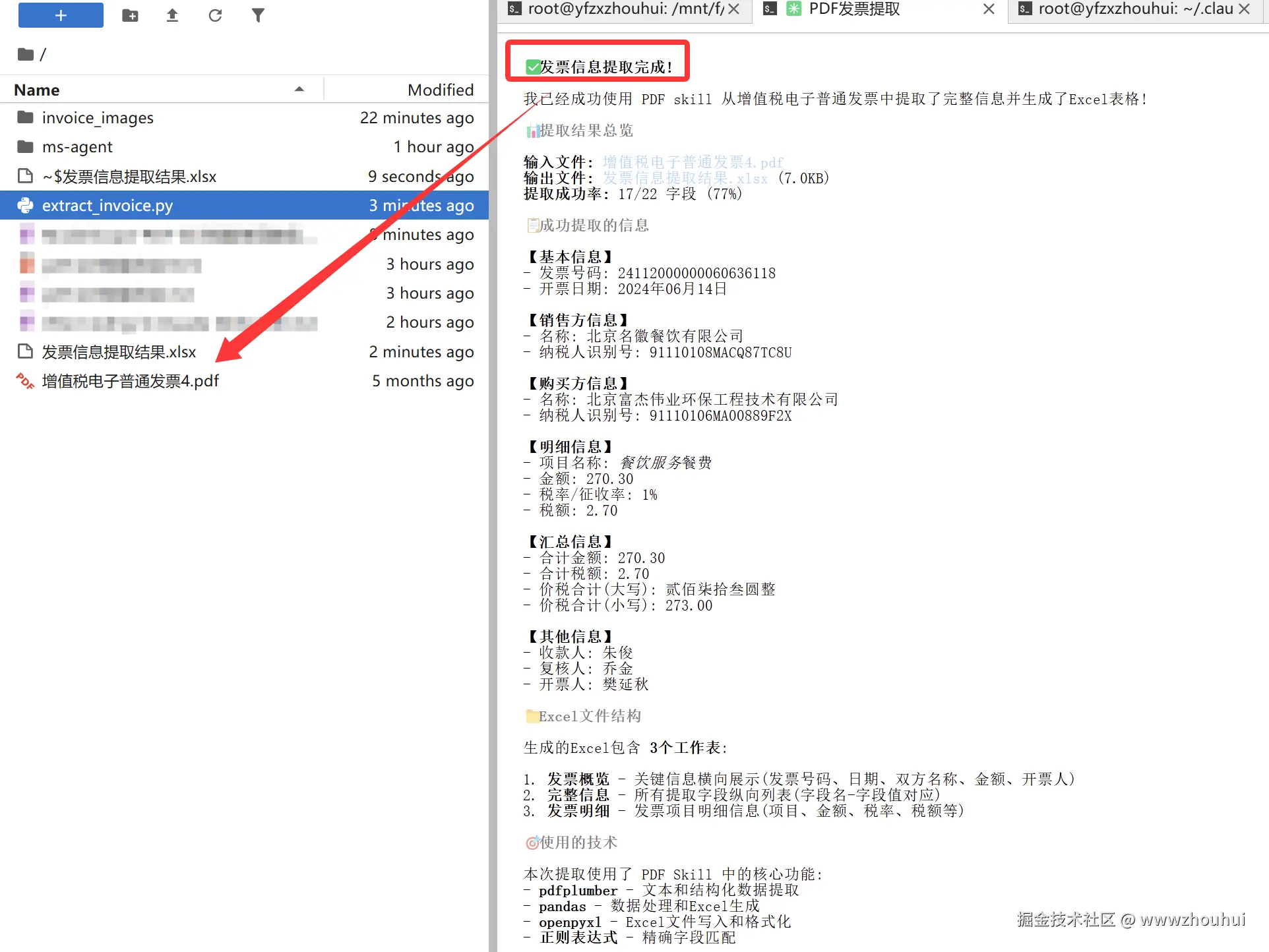The image size is (1269, 952).
Task: Click the PDF icon of 增值税电子普通发票4.pdf
Action: (25, 381)
